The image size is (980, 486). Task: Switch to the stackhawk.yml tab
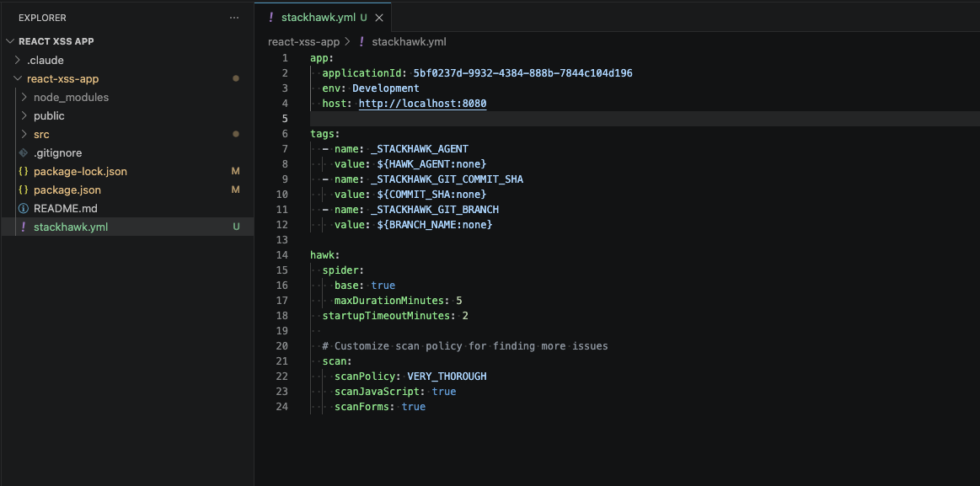[x=323, y=17]
